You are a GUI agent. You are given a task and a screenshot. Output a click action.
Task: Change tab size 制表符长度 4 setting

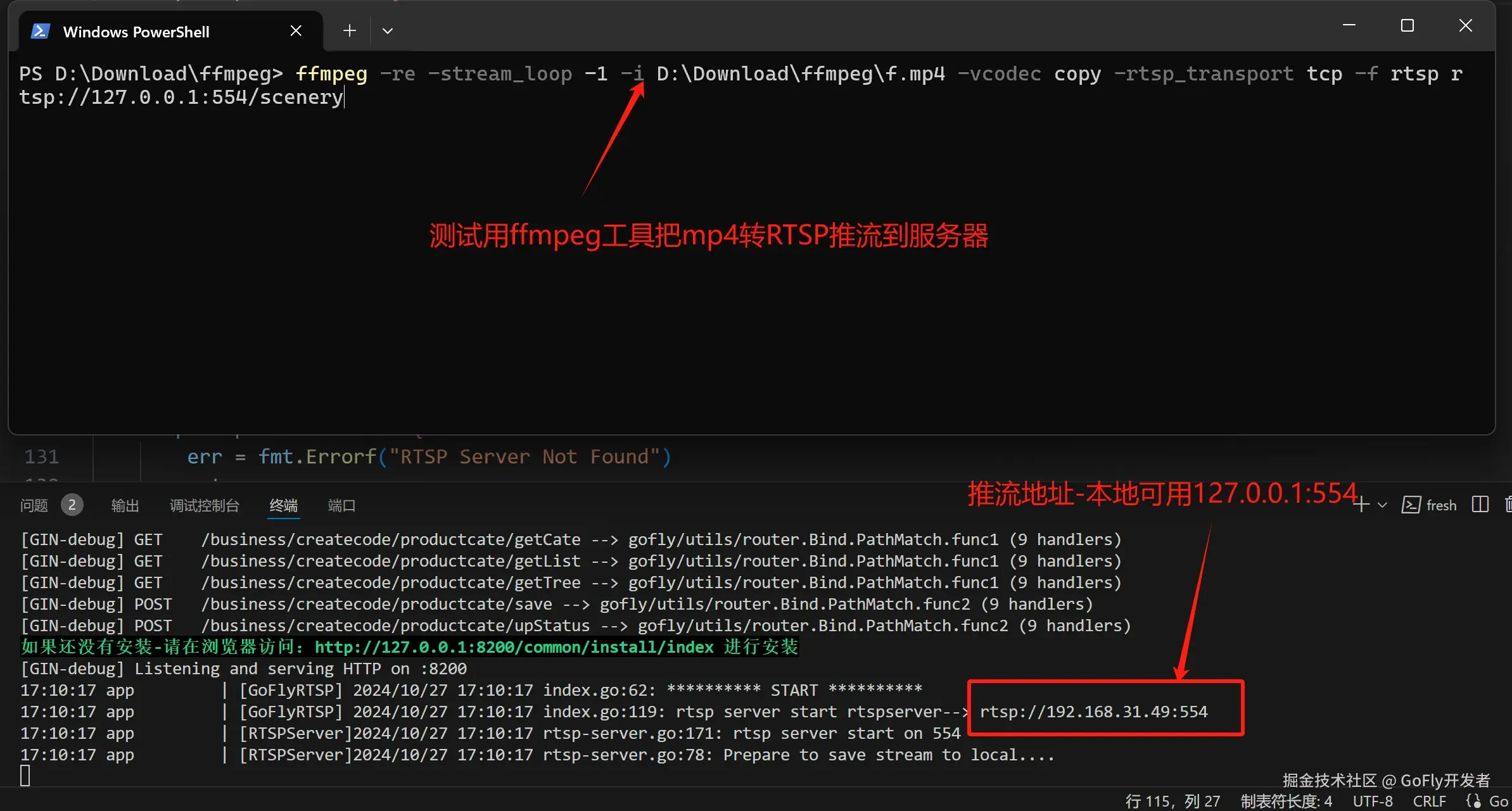pos(1286,801)
